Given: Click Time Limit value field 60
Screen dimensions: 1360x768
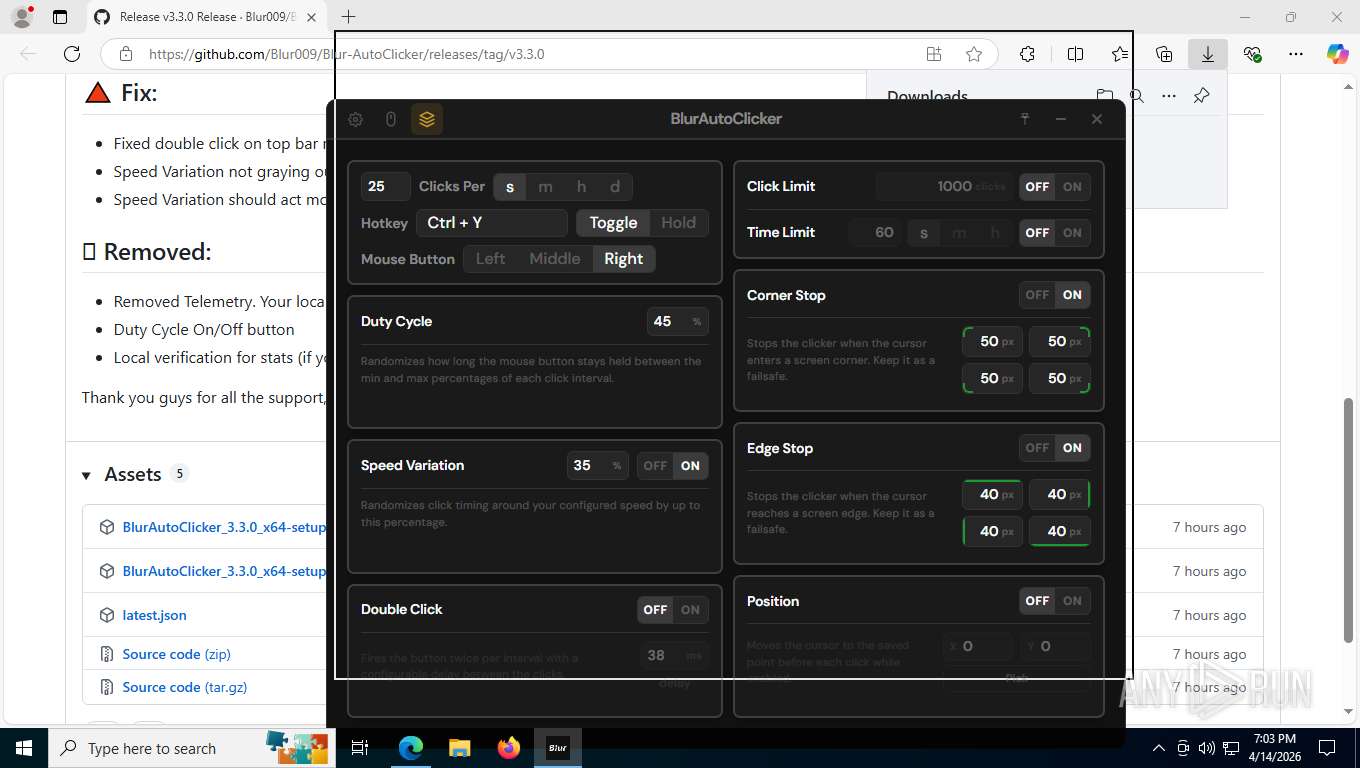Looking at the screenshot, I should [x=875, y=233].
